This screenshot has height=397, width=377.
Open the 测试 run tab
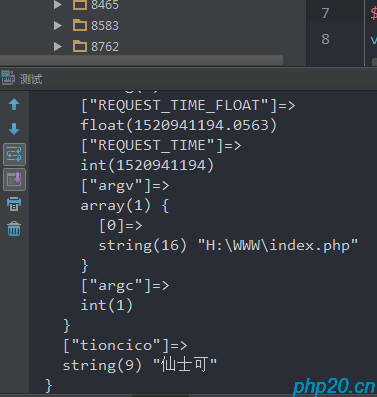(31, 79)
